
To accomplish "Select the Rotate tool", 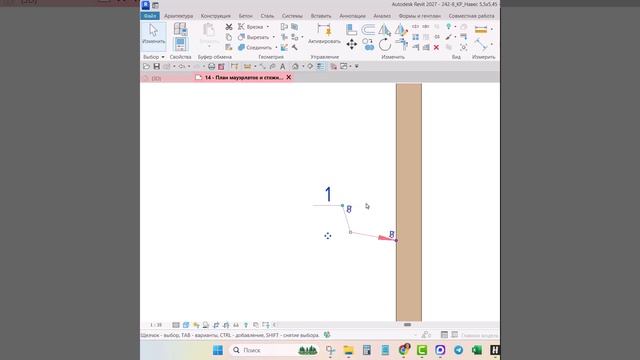I will tap(384, 44).
